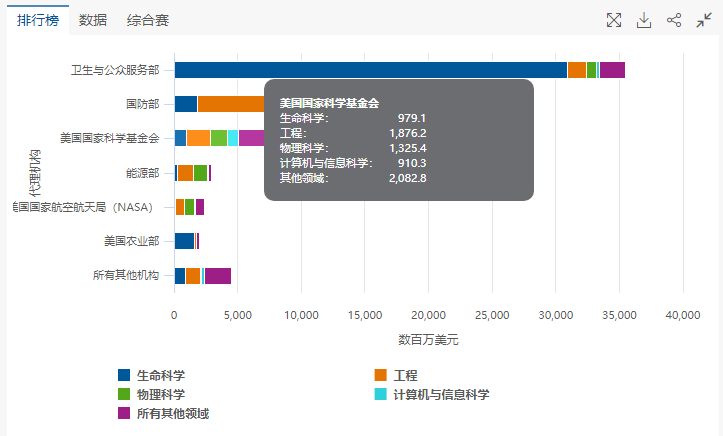Select the 综合赛 tab
Image resolution: width=723 pixels, height=436 pixels.
click(148, 20)
